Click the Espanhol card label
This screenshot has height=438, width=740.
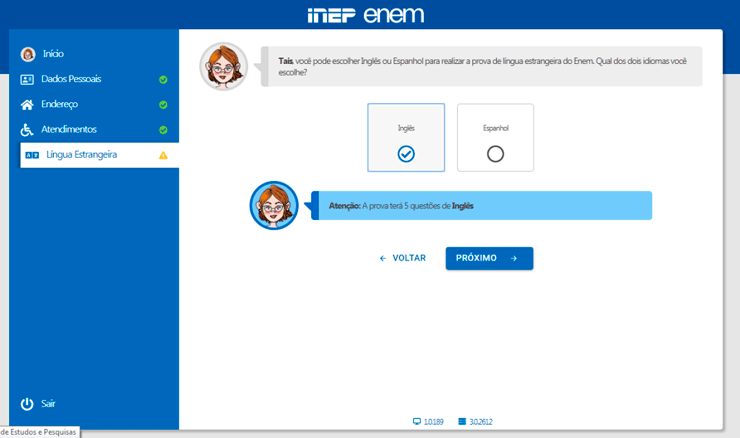click(496, 128)
